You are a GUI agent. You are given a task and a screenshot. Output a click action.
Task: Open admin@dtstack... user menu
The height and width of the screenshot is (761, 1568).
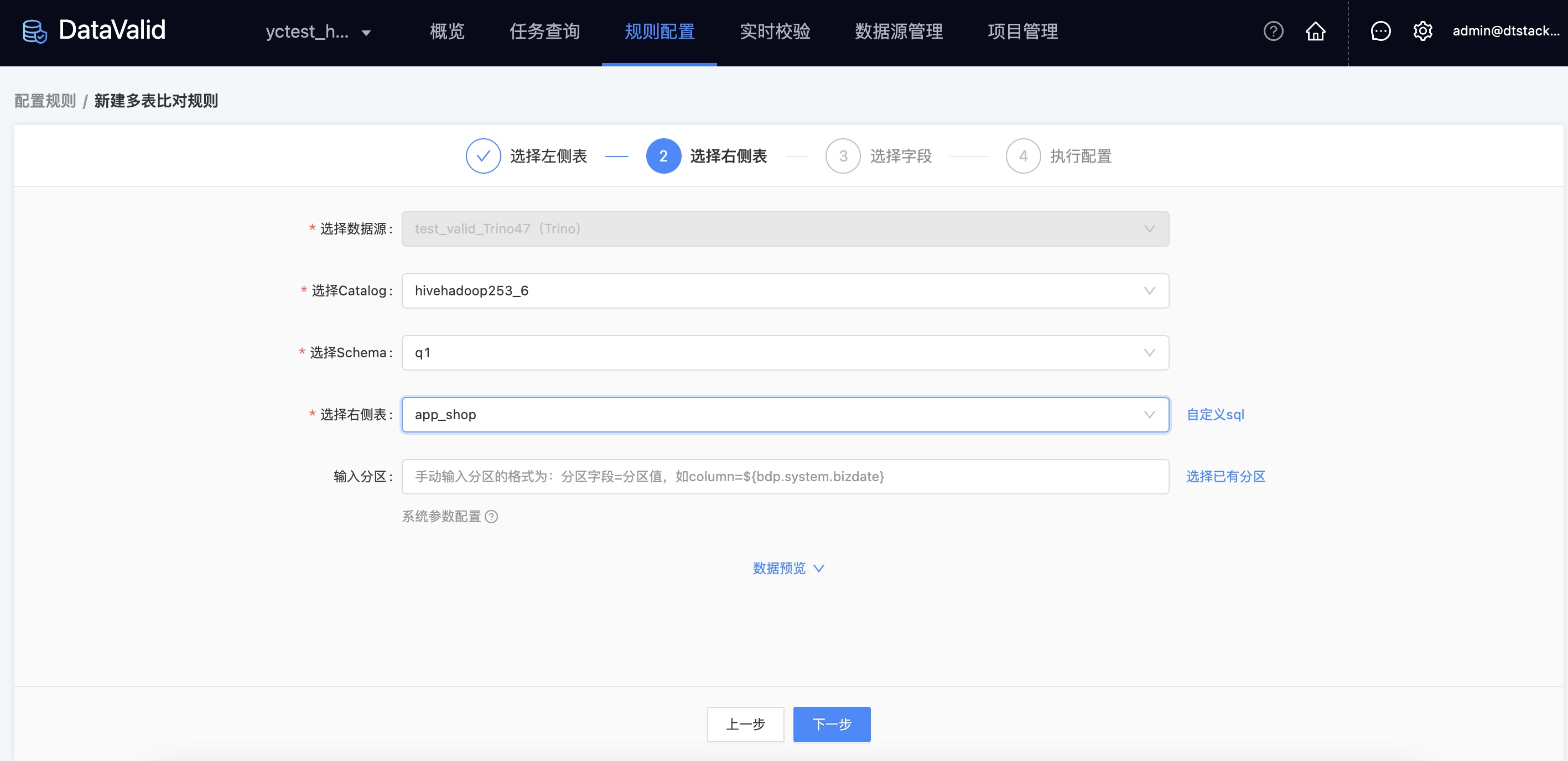(1505, 31)
